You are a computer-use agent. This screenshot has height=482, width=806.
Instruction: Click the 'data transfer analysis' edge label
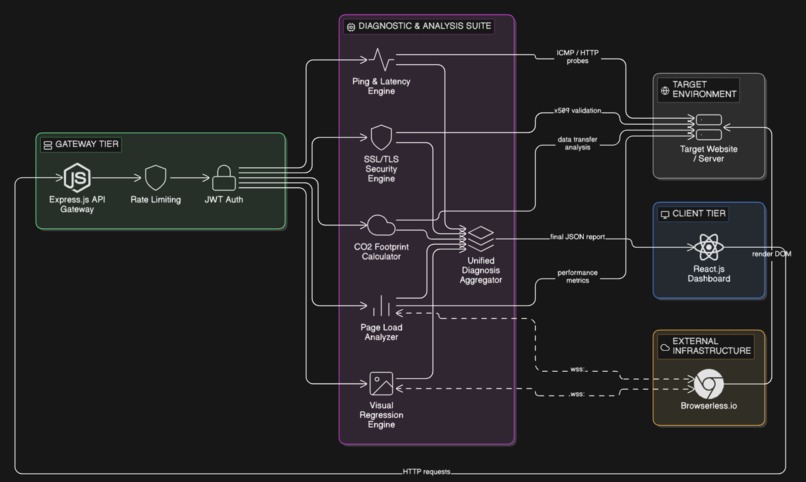coord(577,143)
